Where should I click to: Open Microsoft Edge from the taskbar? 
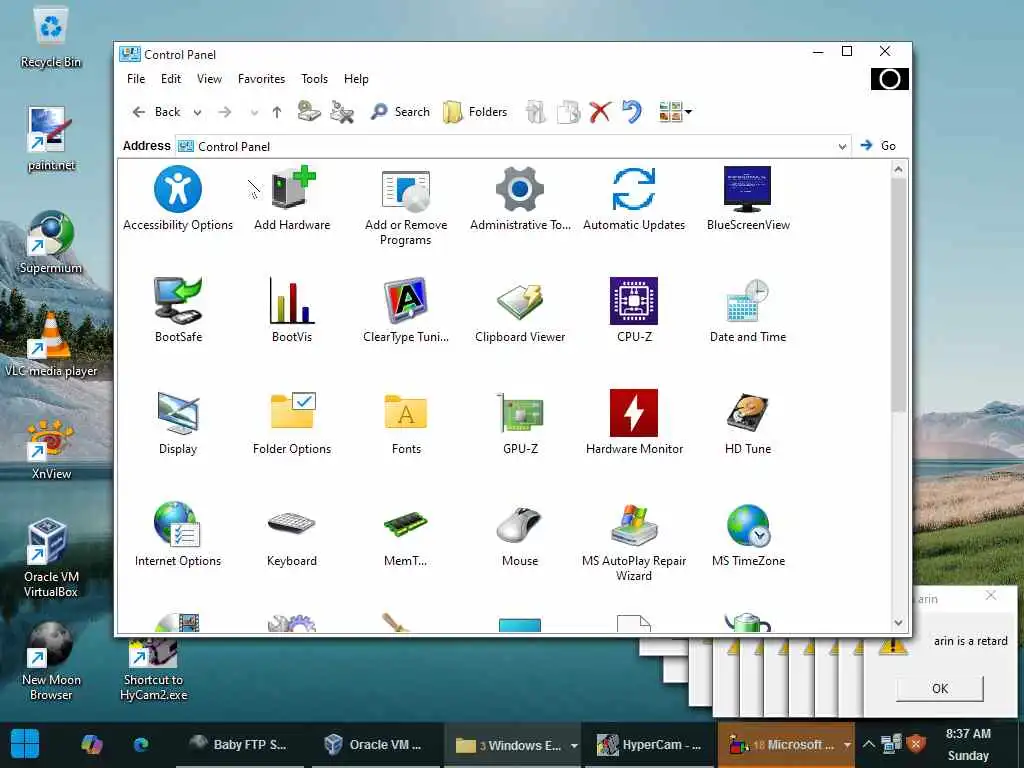[x=141, y=744]
